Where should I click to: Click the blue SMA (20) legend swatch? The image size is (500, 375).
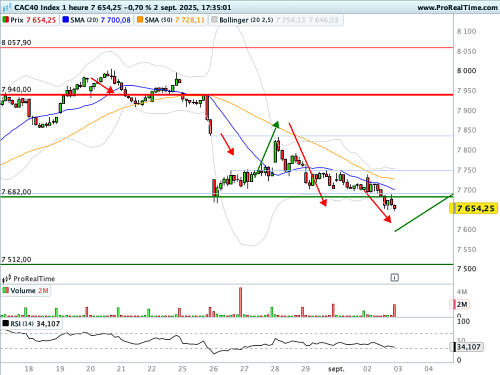coord(65,20)
